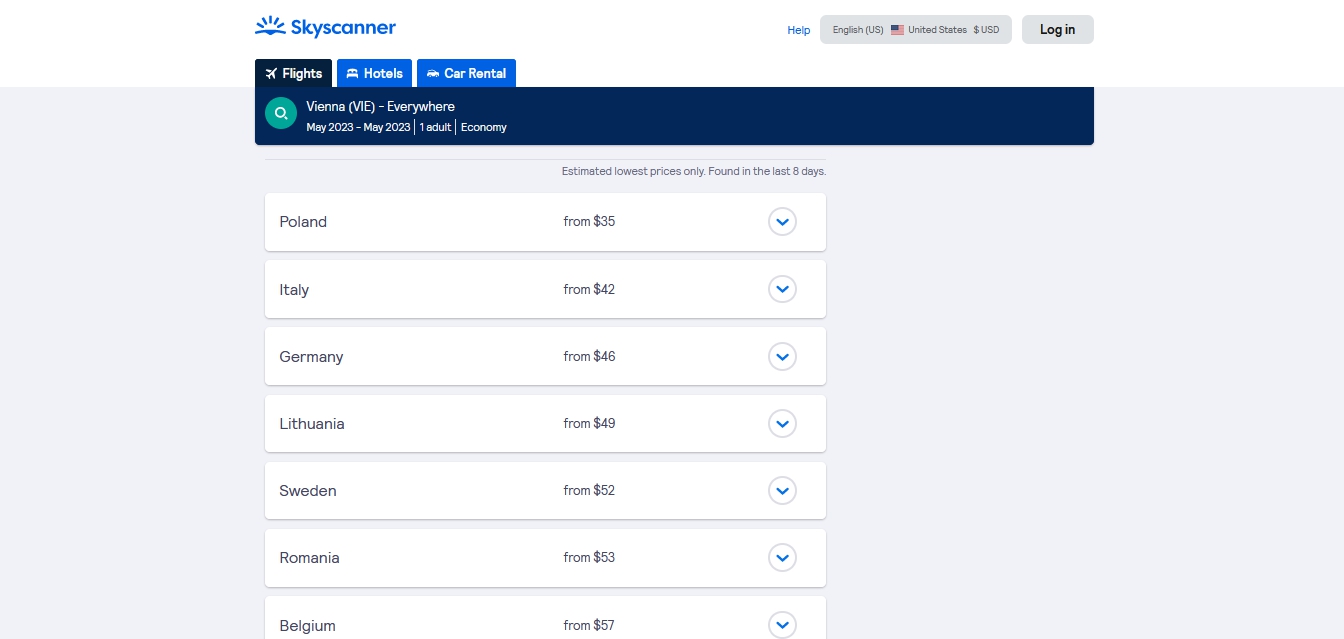Expand the Poland destination chevron
The height and width of the screenshot is (639, 1344).
click(x=783, y=222)
